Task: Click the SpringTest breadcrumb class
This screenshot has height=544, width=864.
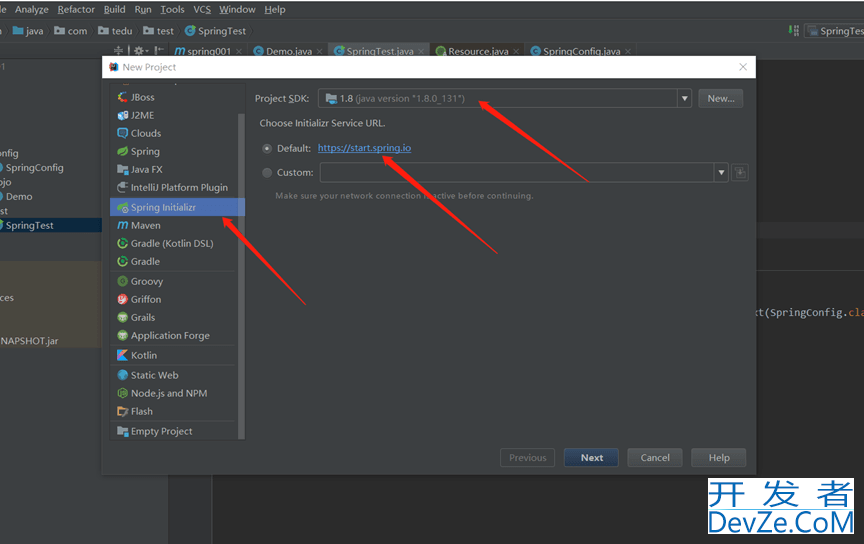Action: [x=215, y=31]
